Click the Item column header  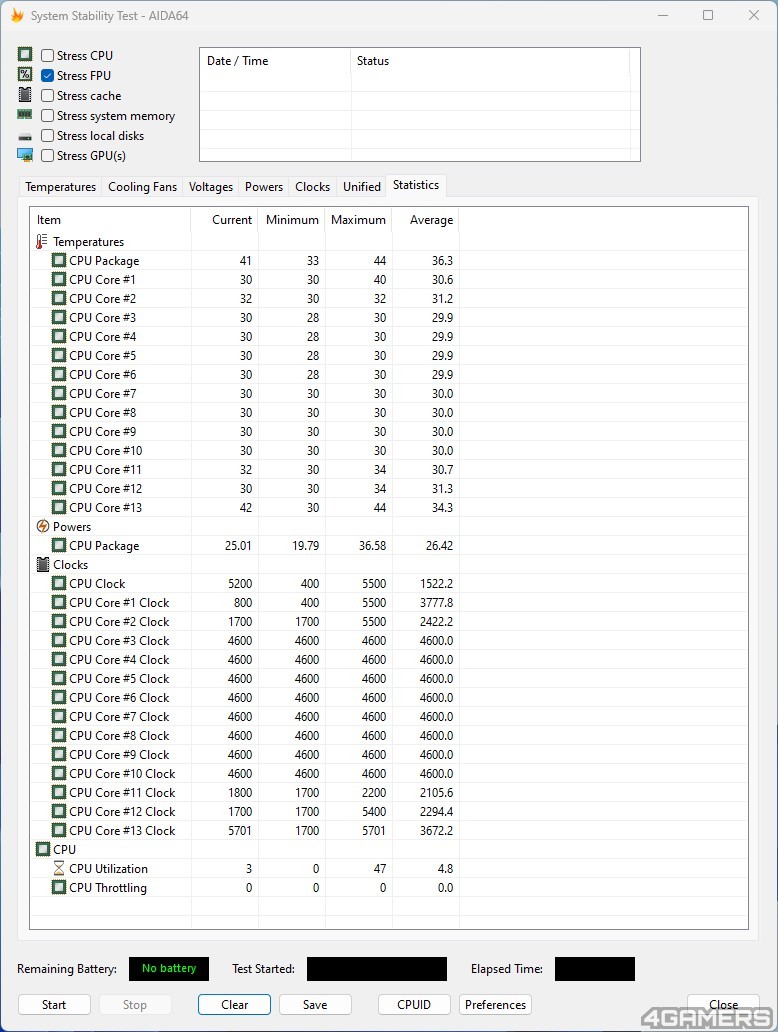tap(111, 220)
